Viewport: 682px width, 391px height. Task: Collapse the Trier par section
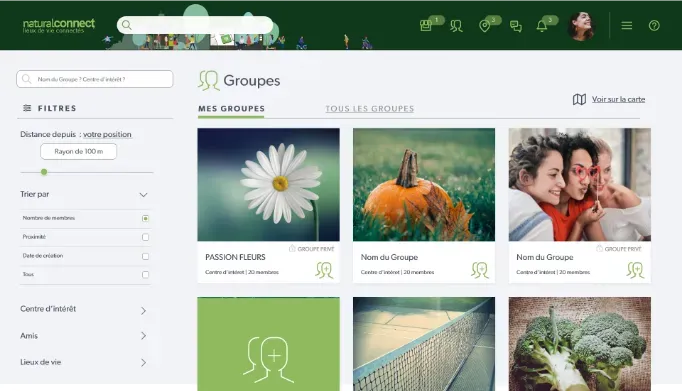pyautogui.click(x=143, y=195)
